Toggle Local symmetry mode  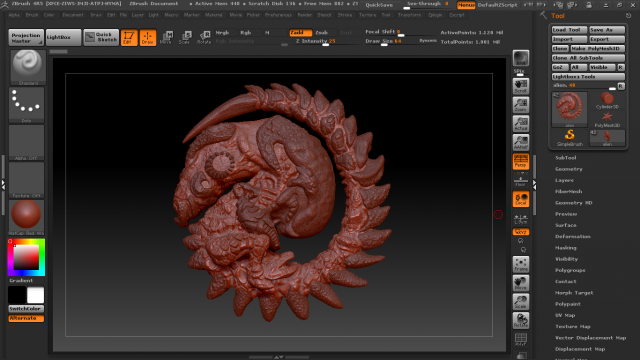pyautogui.click(x=521, y=199)
